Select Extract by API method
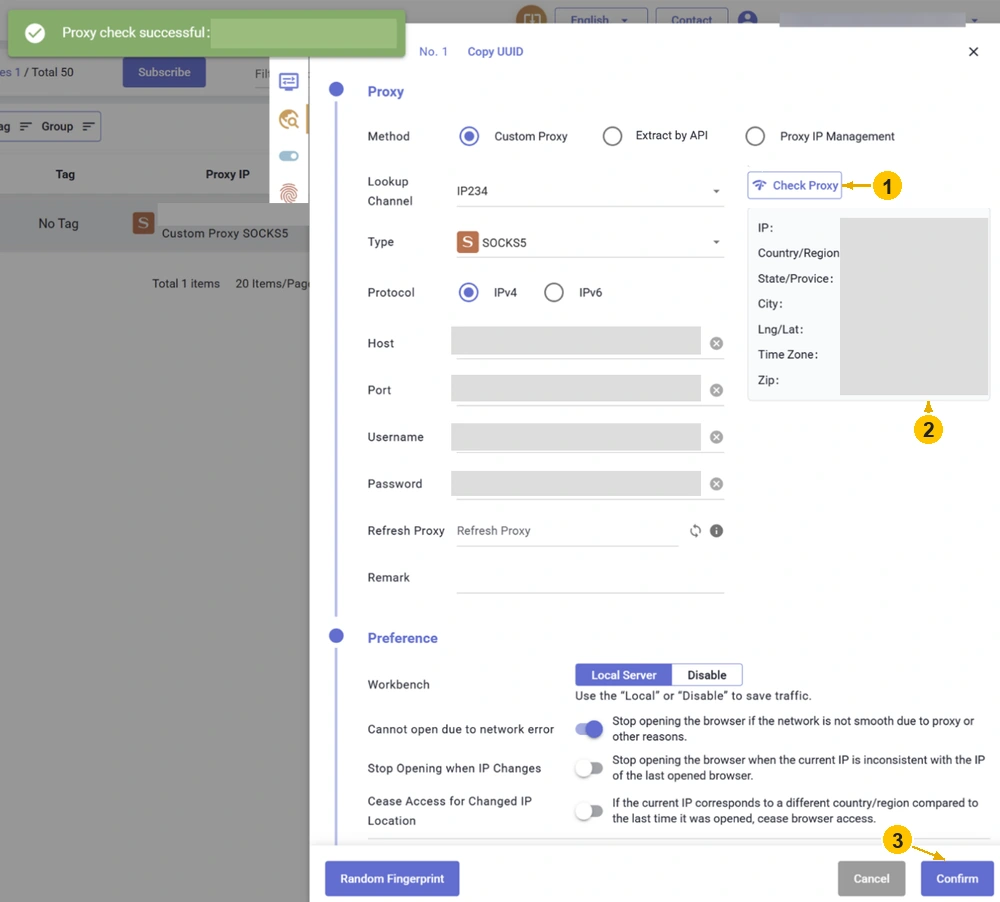The width and height of the screenshot is (1000, 902). (612, 136)
